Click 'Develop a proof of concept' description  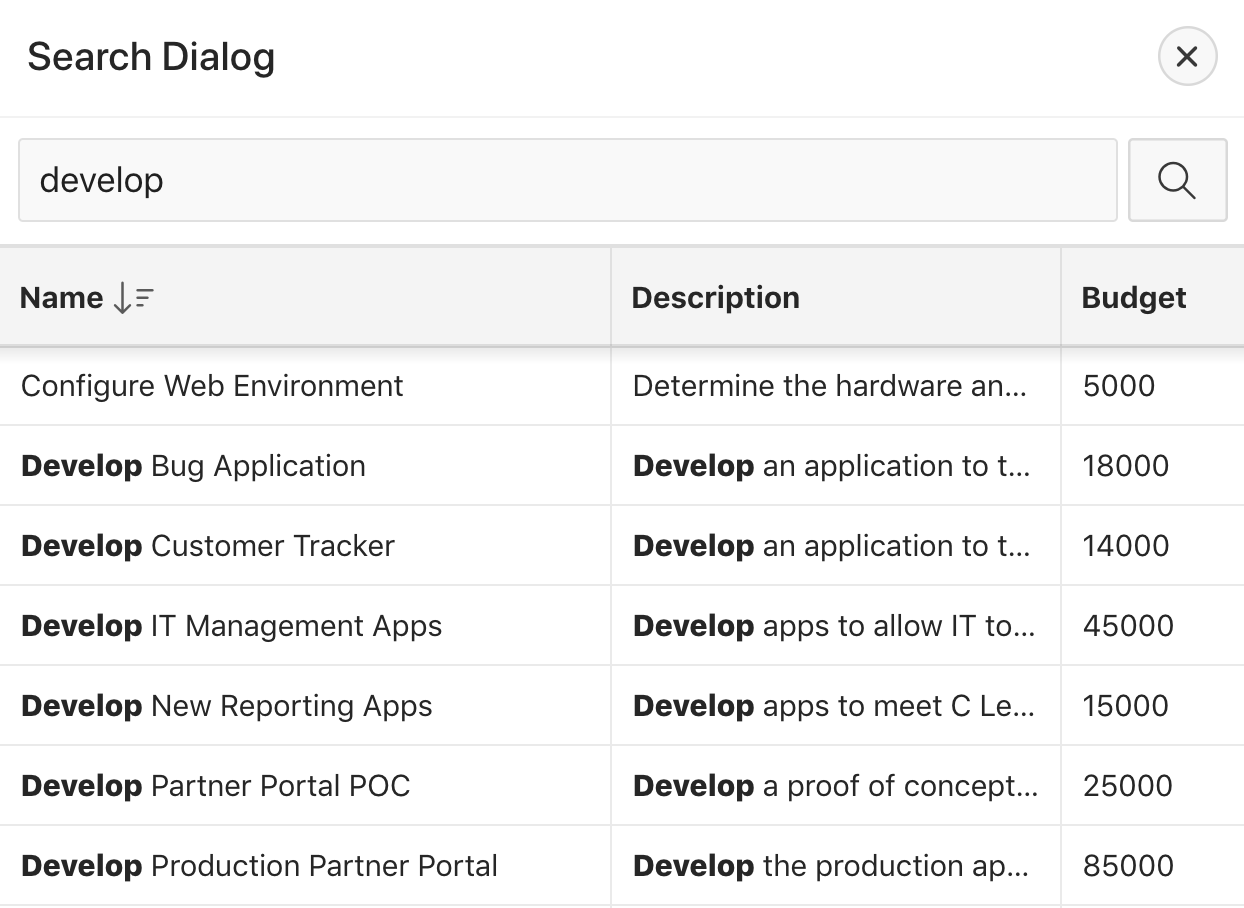coord(834,786)
